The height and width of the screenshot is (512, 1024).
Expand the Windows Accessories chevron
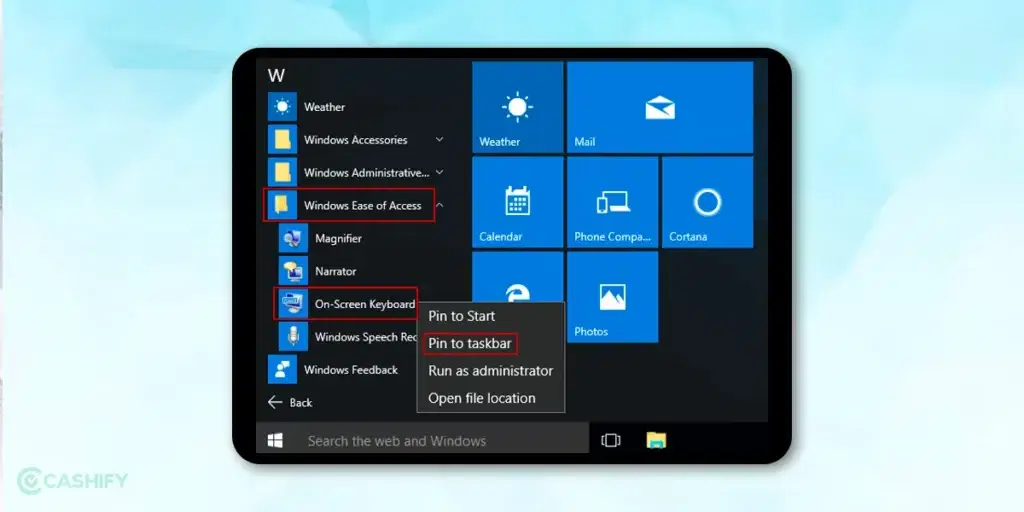tap(440, 139)
